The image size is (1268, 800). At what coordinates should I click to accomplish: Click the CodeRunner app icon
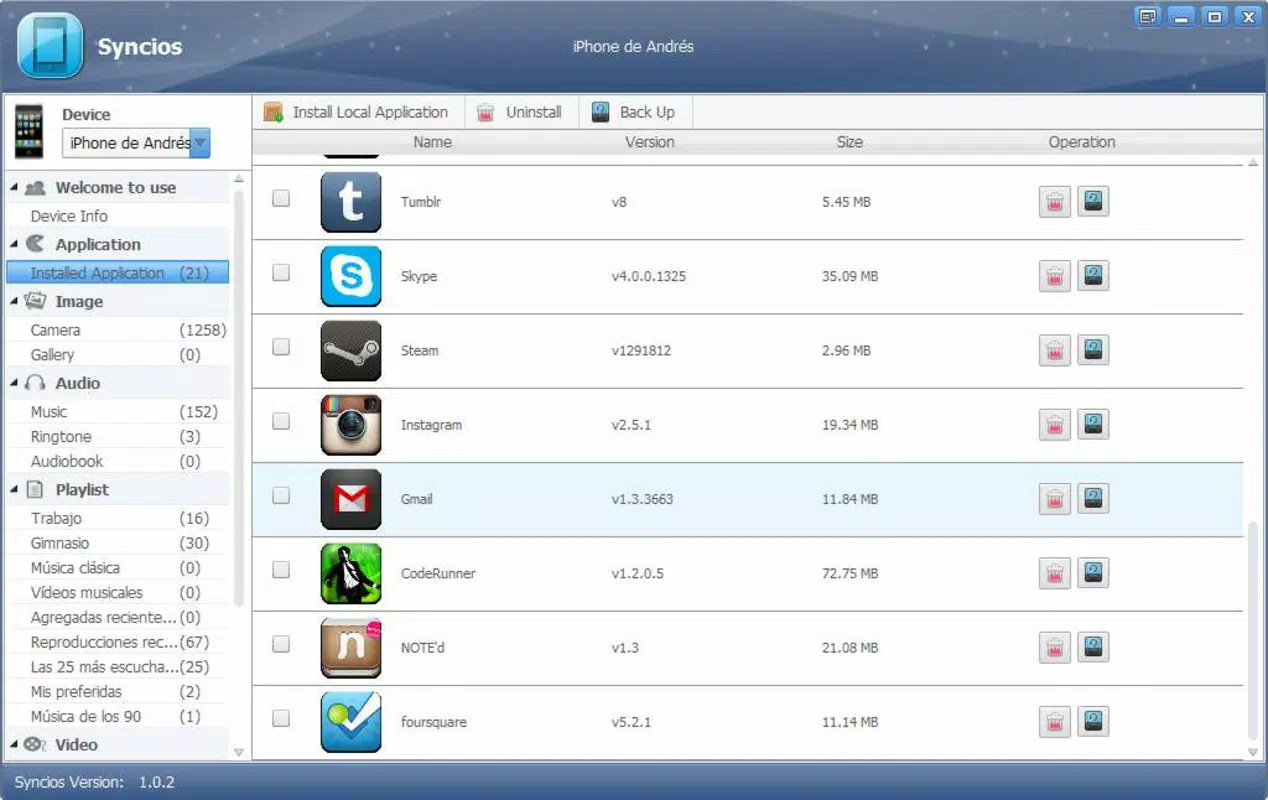(351, 573)
